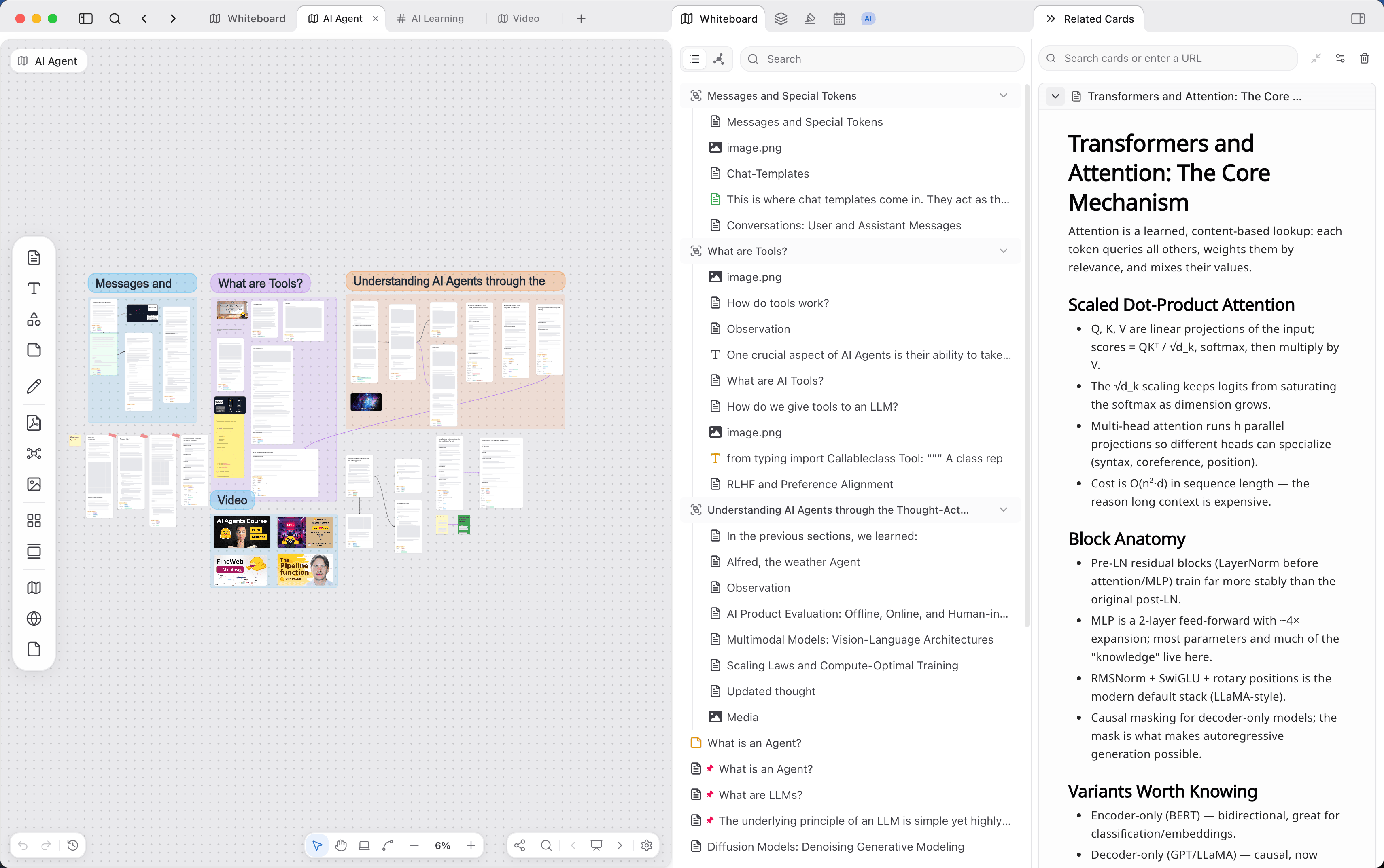This screenshot has height=868, width=1384.
Task: Click the zoom out minus button
Action: [x=414, y=845]
